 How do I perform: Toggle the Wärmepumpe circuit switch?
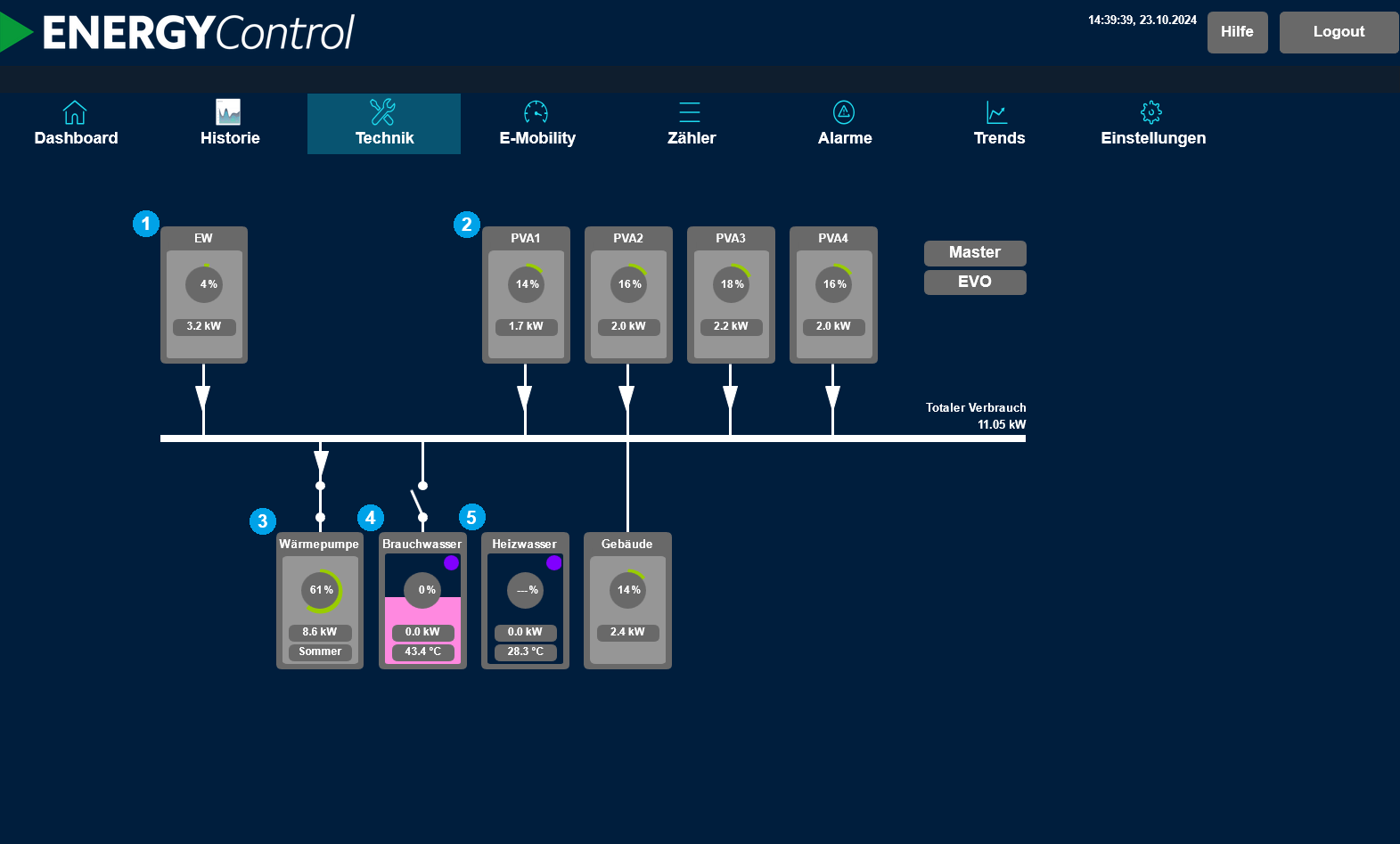coord(320,502)
